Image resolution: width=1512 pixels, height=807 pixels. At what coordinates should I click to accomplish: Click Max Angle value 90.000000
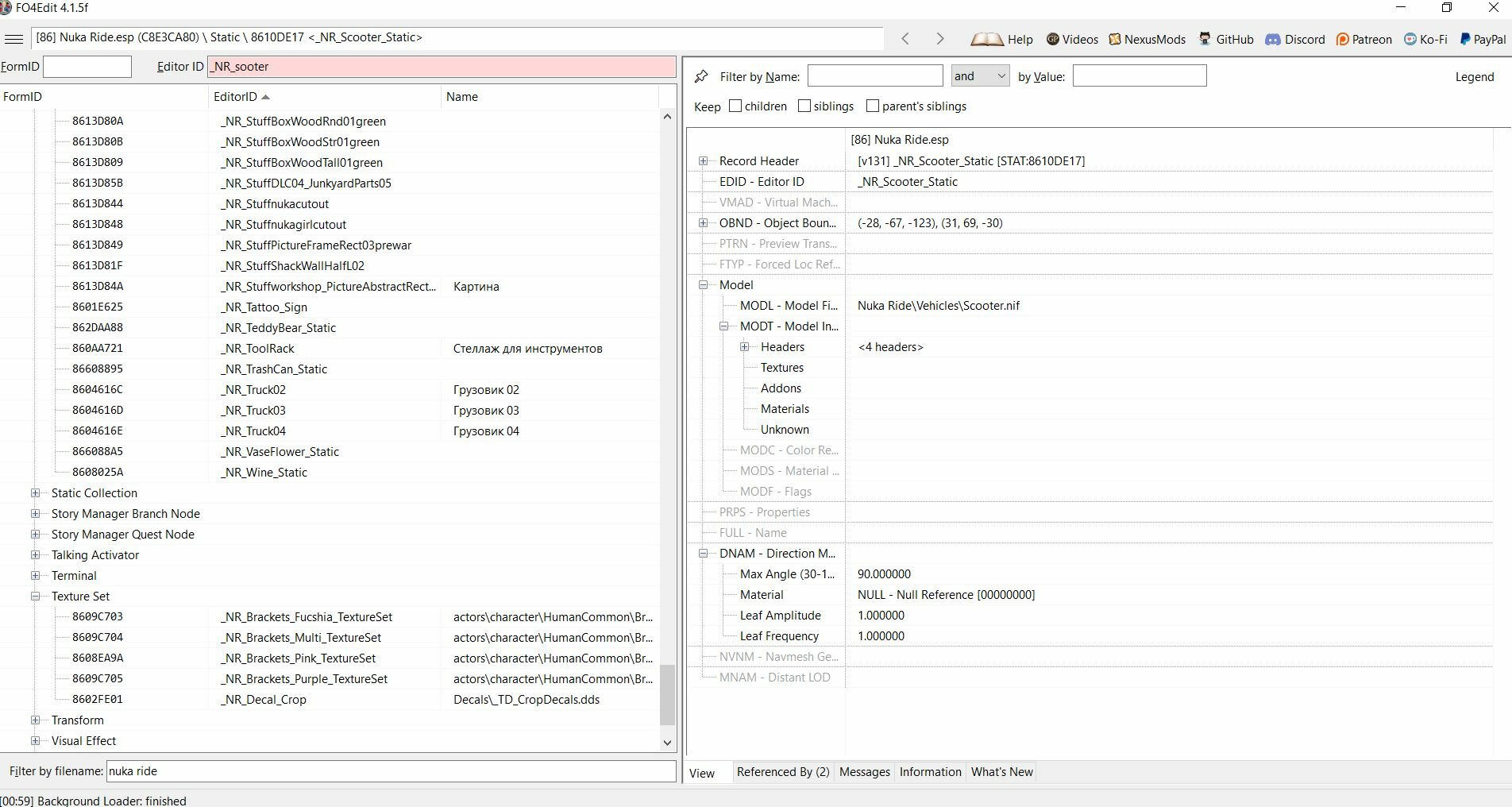click(x=884, y=573)
